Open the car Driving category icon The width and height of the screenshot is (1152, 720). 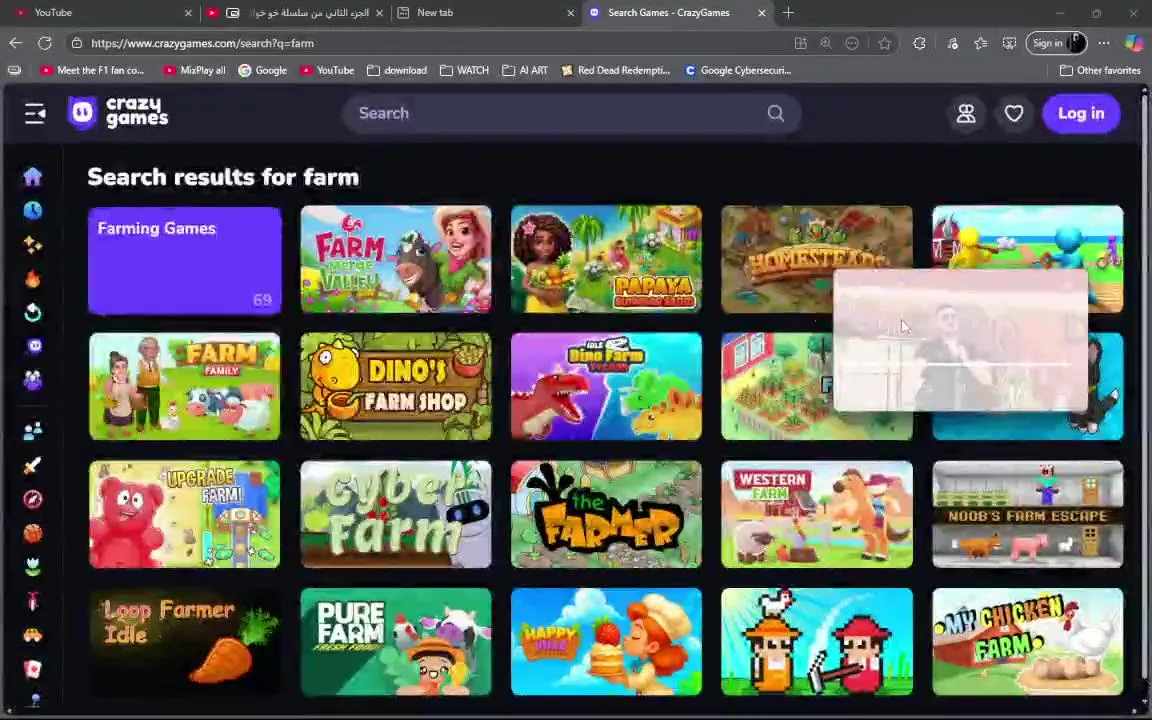[x=32, y=636]
